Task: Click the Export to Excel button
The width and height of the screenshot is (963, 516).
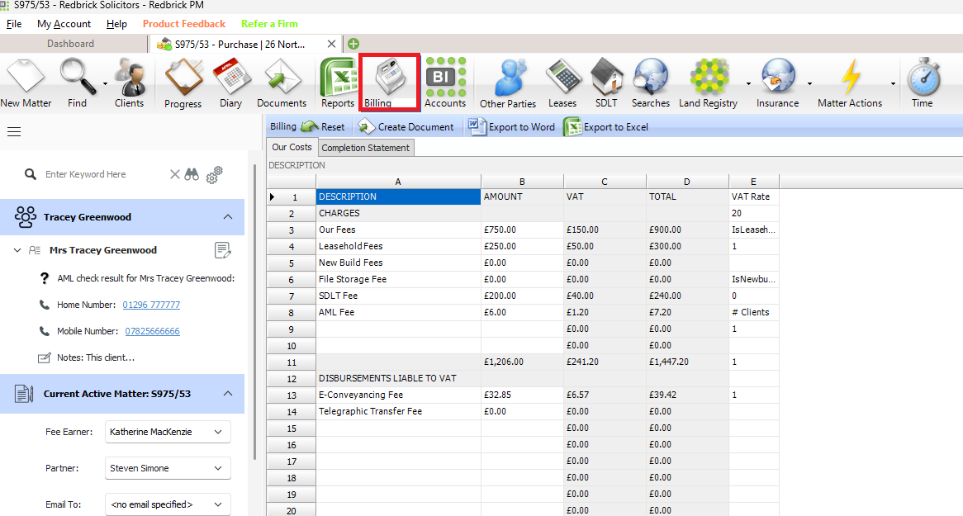Action: pyautogui.click(x=606, y=127)
